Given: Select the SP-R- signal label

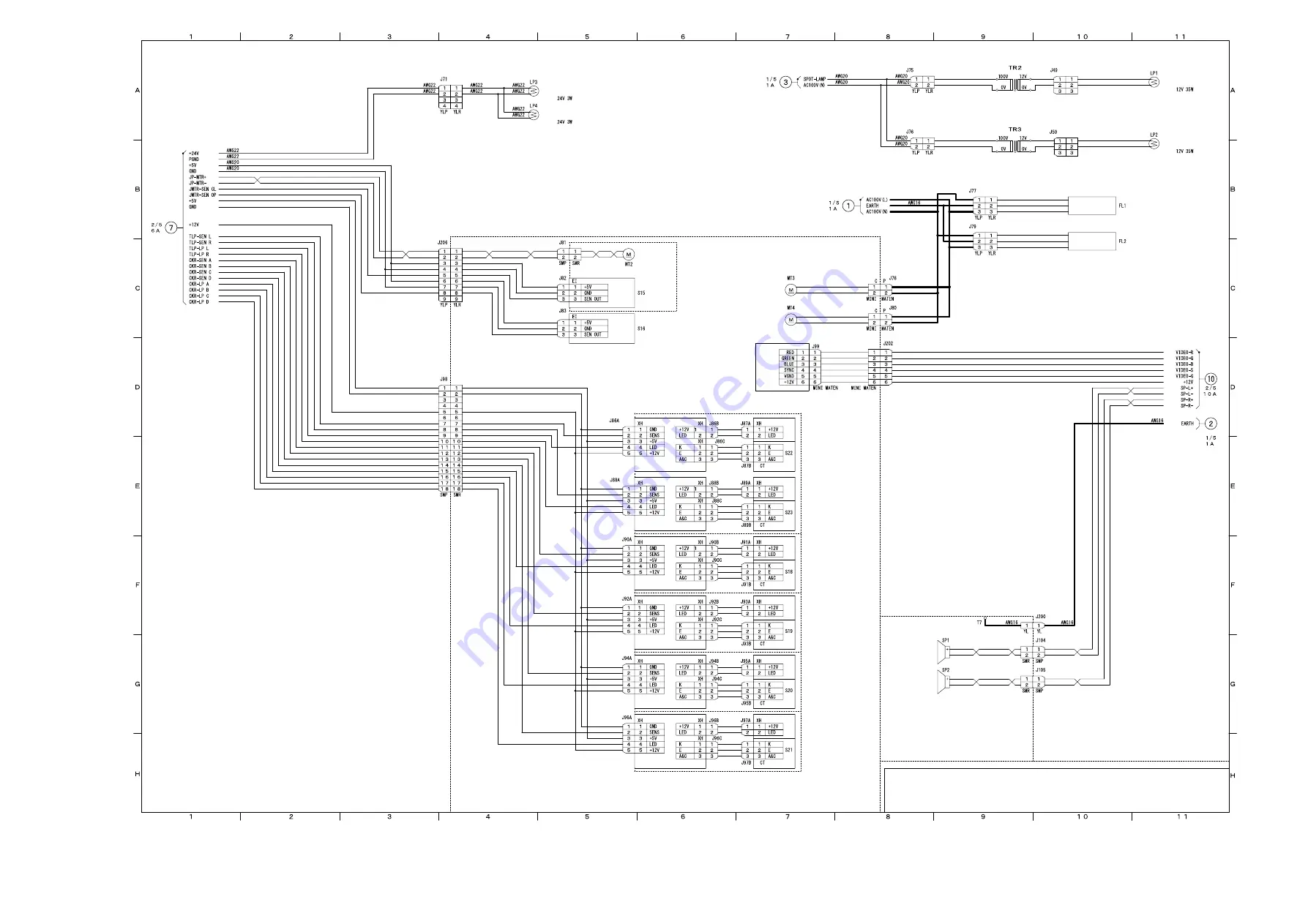Looking at the screenshot, I should [1186, 406].
